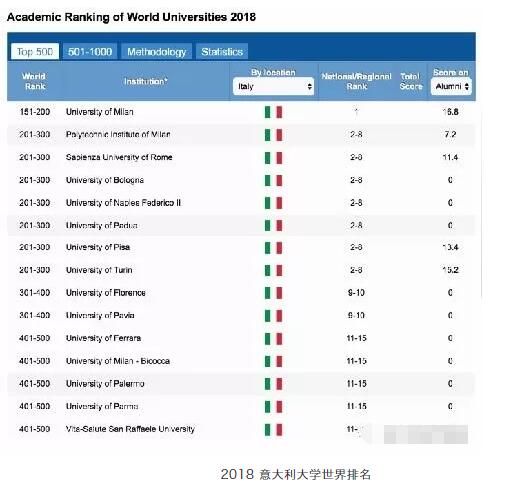Screen dimensions: 517x489
Task: Open the Statistics tab
Action: (222, 52)
